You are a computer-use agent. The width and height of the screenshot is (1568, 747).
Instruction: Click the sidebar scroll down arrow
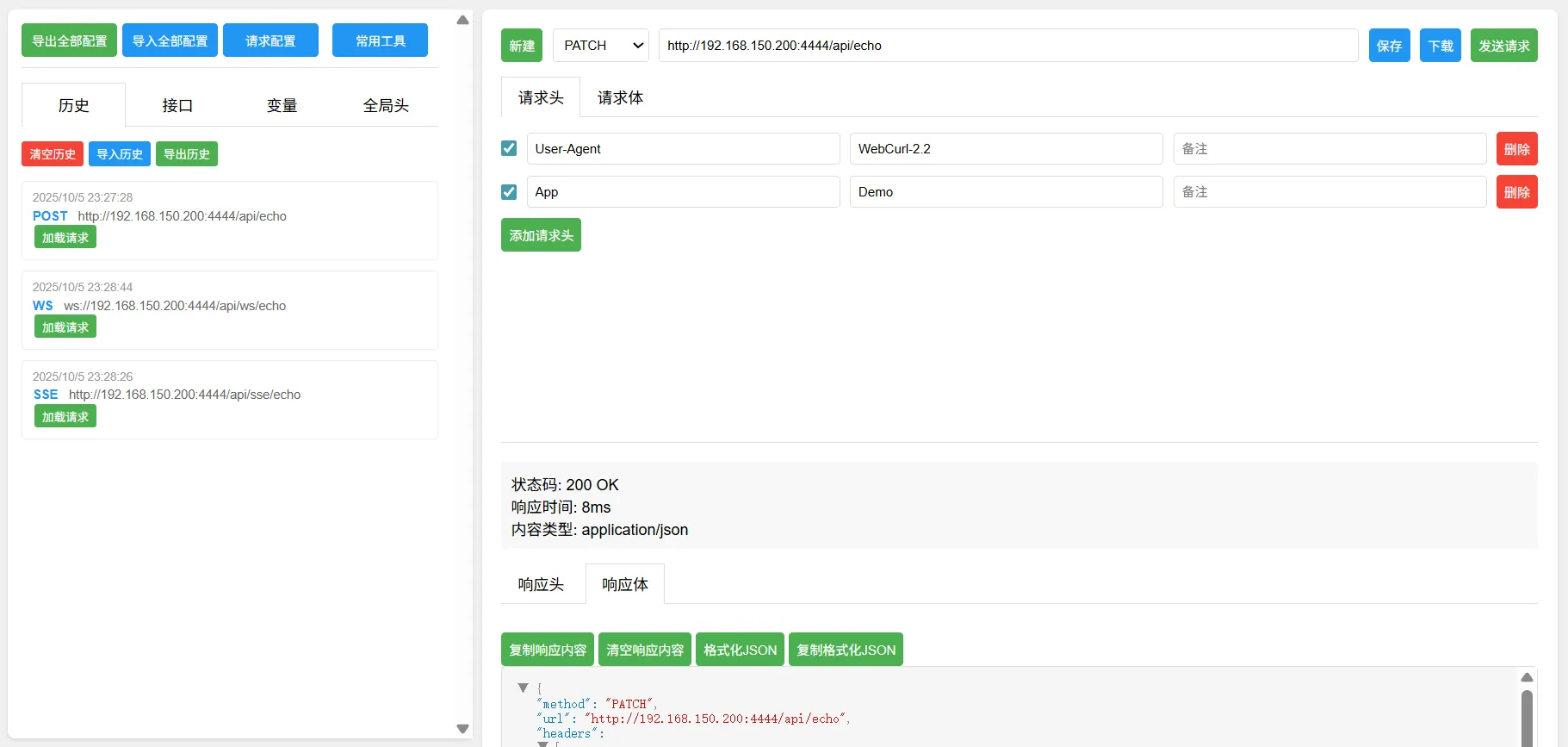462,729
